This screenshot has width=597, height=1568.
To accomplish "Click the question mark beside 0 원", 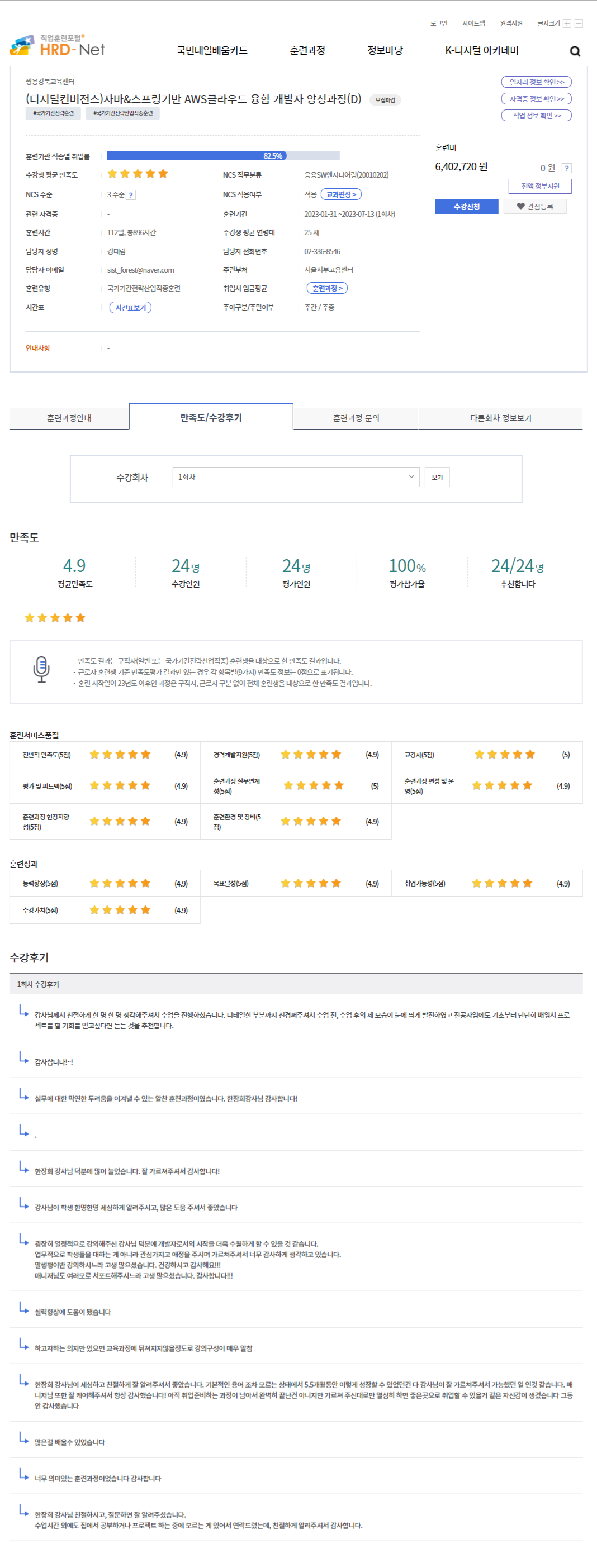I will coord(566,168).
